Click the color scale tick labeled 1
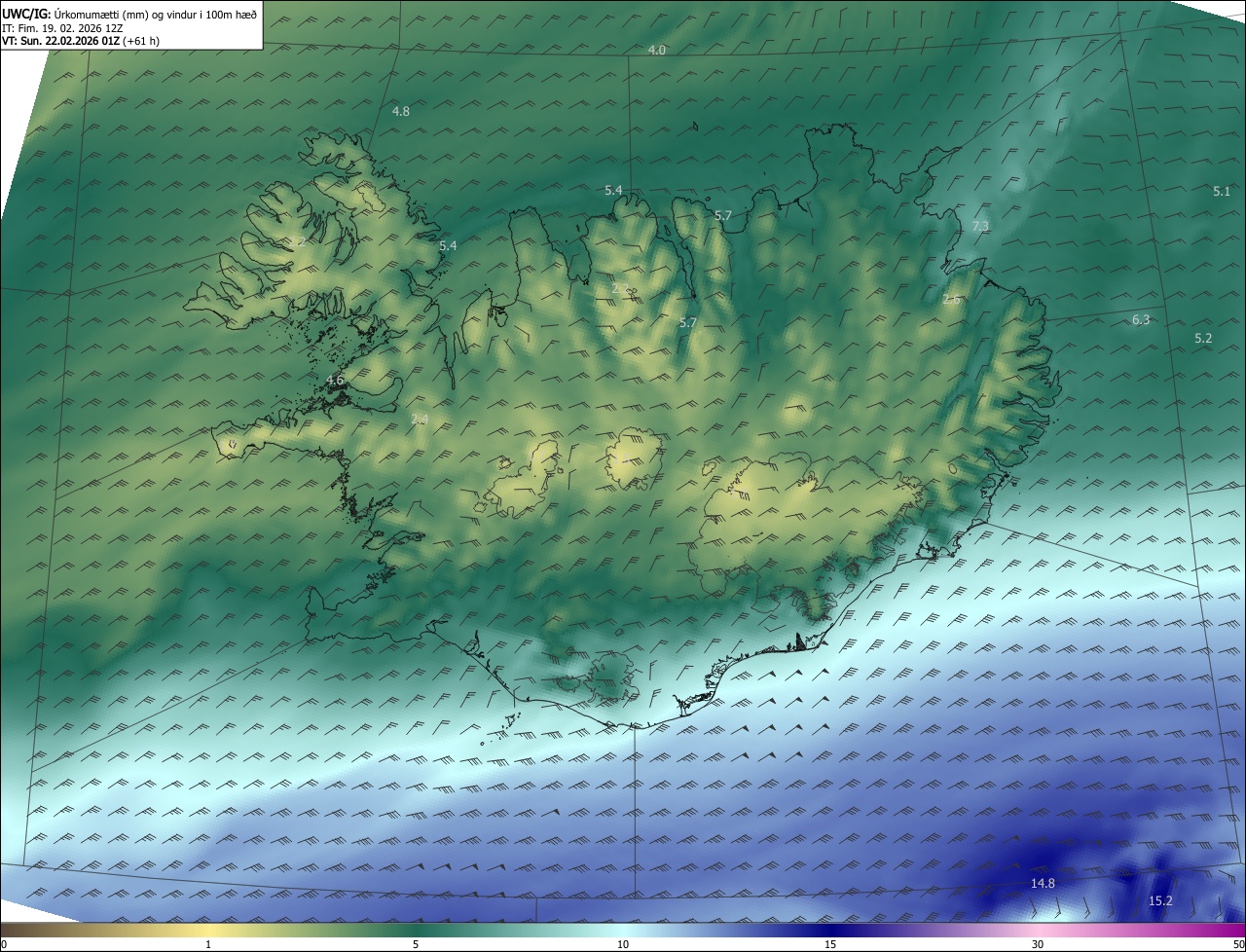The image size is (1246, 952). pyautogui.click(x=208, y=944)
